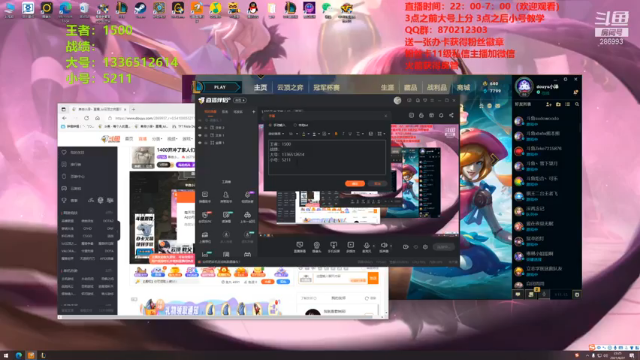The height and width of the screenshot is (360, 640).
Task: Open the font size dropdown in text dialog
Action: pos(293,134)
